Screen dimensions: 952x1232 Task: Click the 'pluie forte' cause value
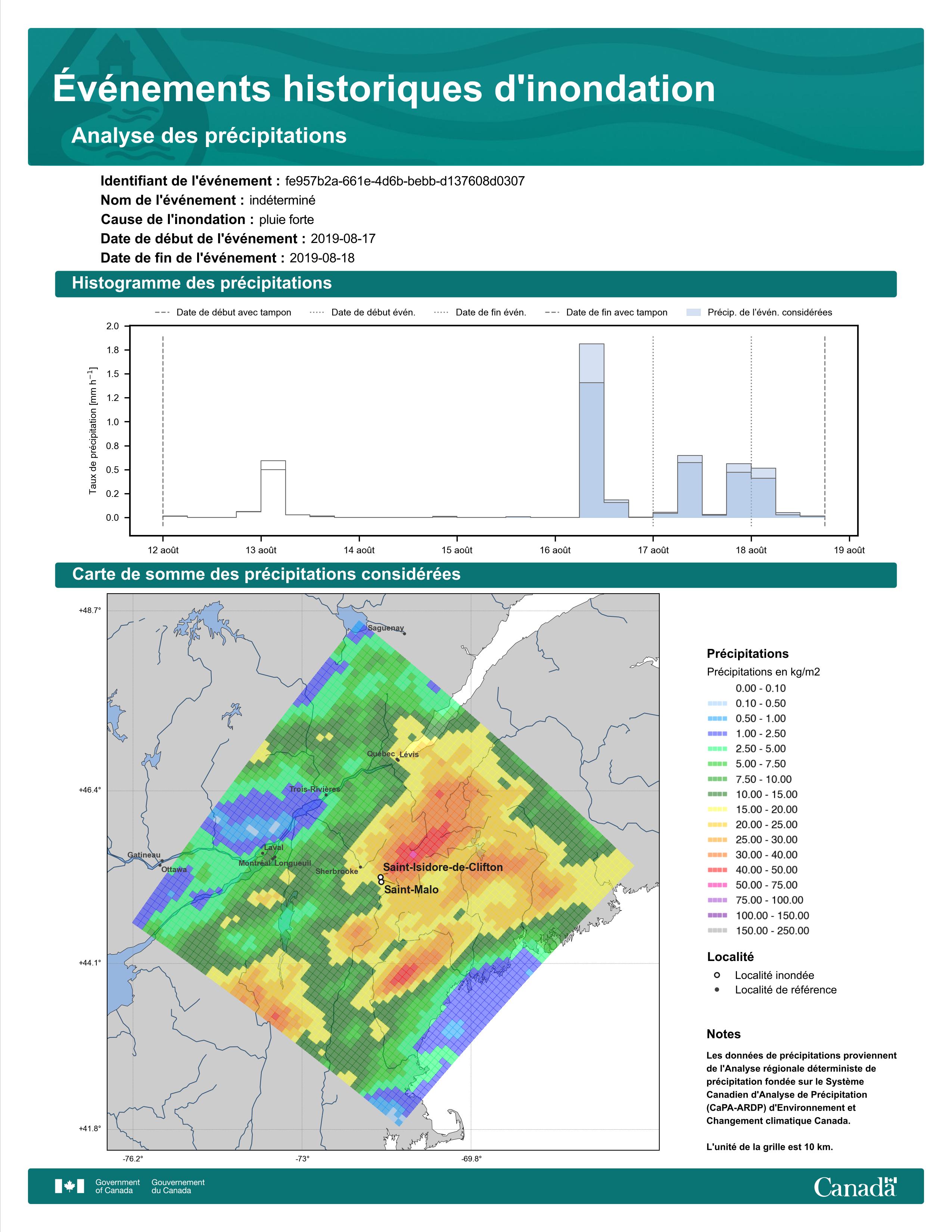click(x=286, y=220)
